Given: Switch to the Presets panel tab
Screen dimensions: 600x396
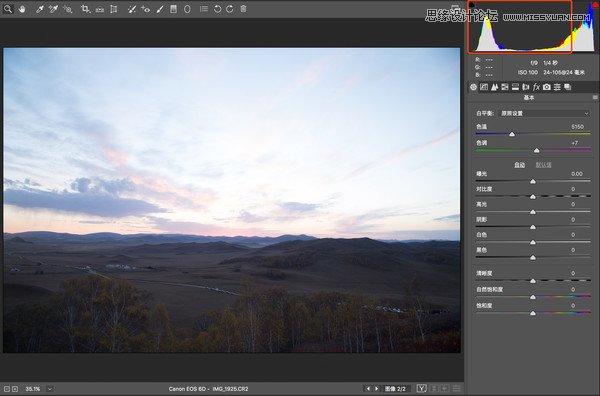Looking at the screenshot, I should 557,87.
